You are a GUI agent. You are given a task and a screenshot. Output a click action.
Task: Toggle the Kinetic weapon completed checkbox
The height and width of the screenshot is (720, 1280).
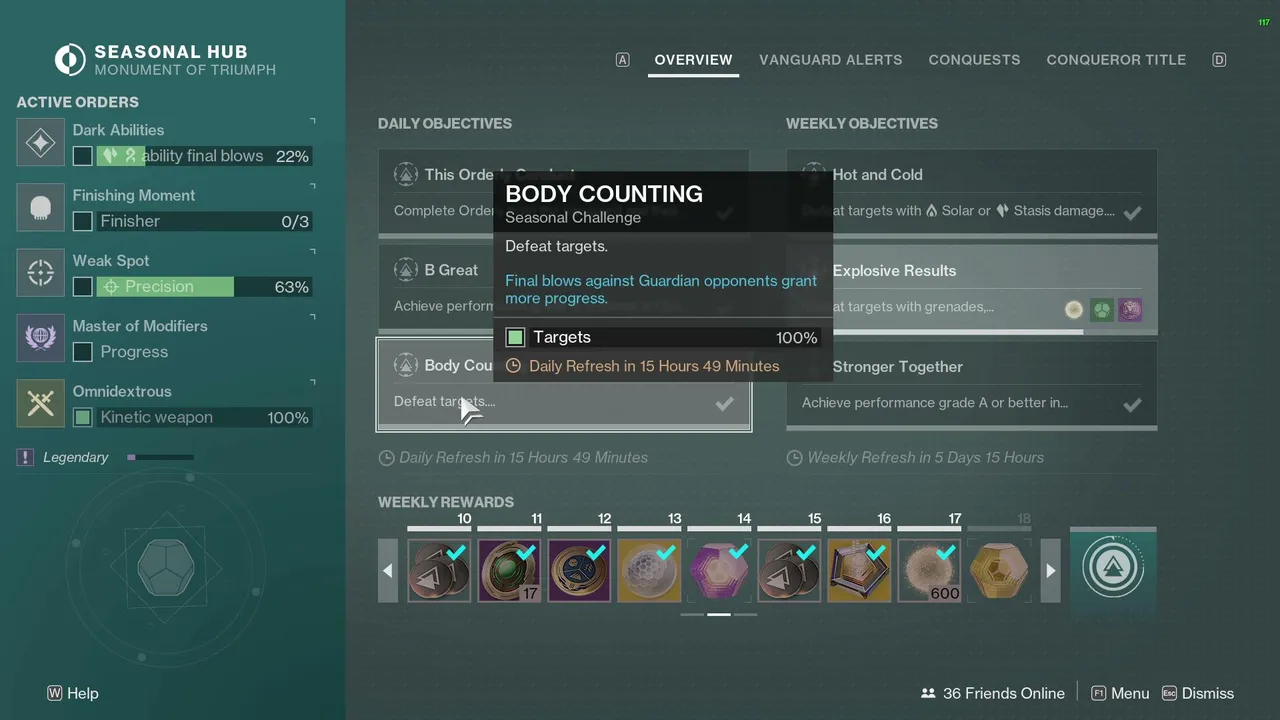pos(83,417)
